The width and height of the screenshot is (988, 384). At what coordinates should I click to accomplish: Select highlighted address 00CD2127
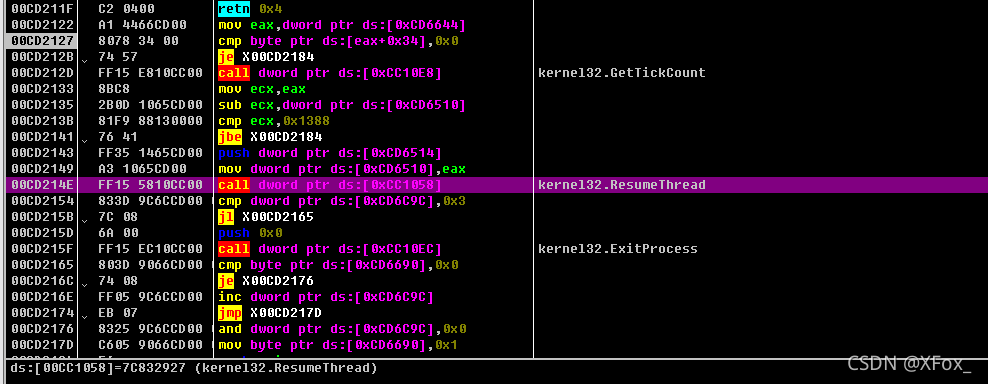point(43,41)
